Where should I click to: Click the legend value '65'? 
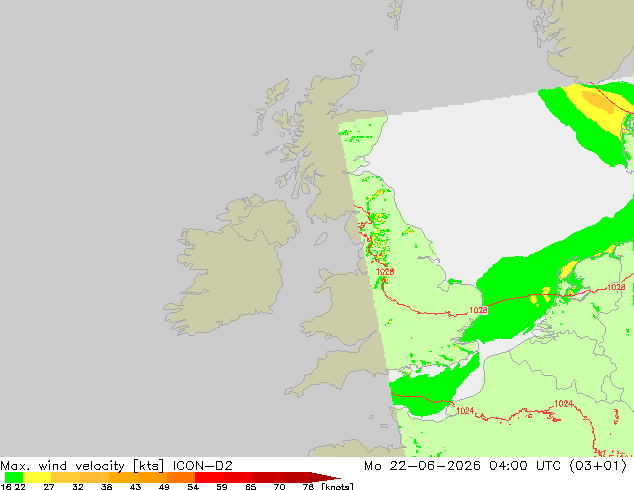pos(251,486)
